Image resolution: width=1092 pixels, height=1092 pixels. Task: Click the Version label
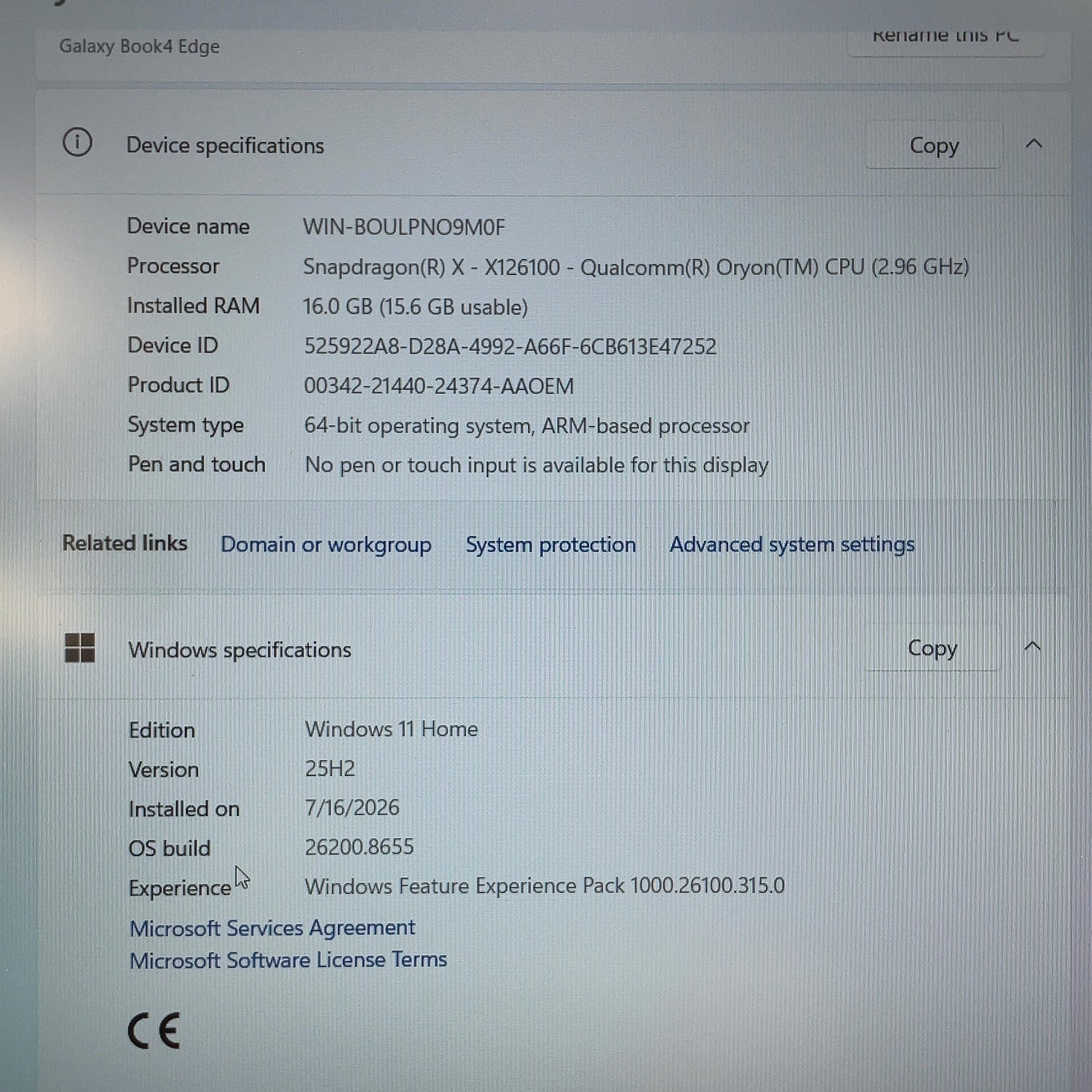pyautogui.click(x=164, y=769)
